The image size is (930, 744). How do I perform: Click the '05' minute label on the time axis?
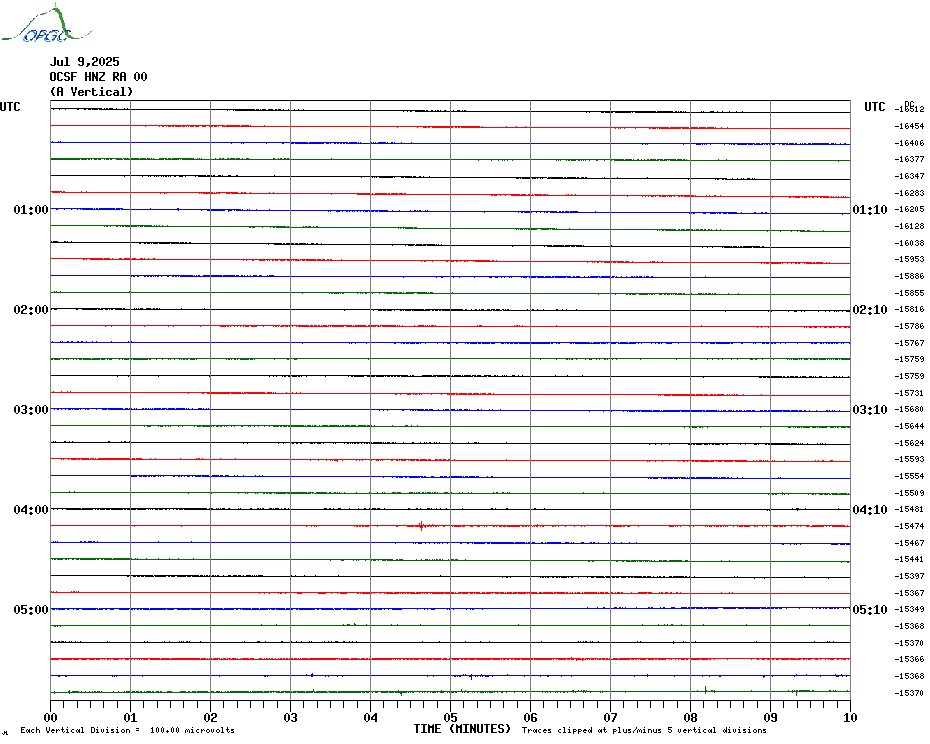451,718
